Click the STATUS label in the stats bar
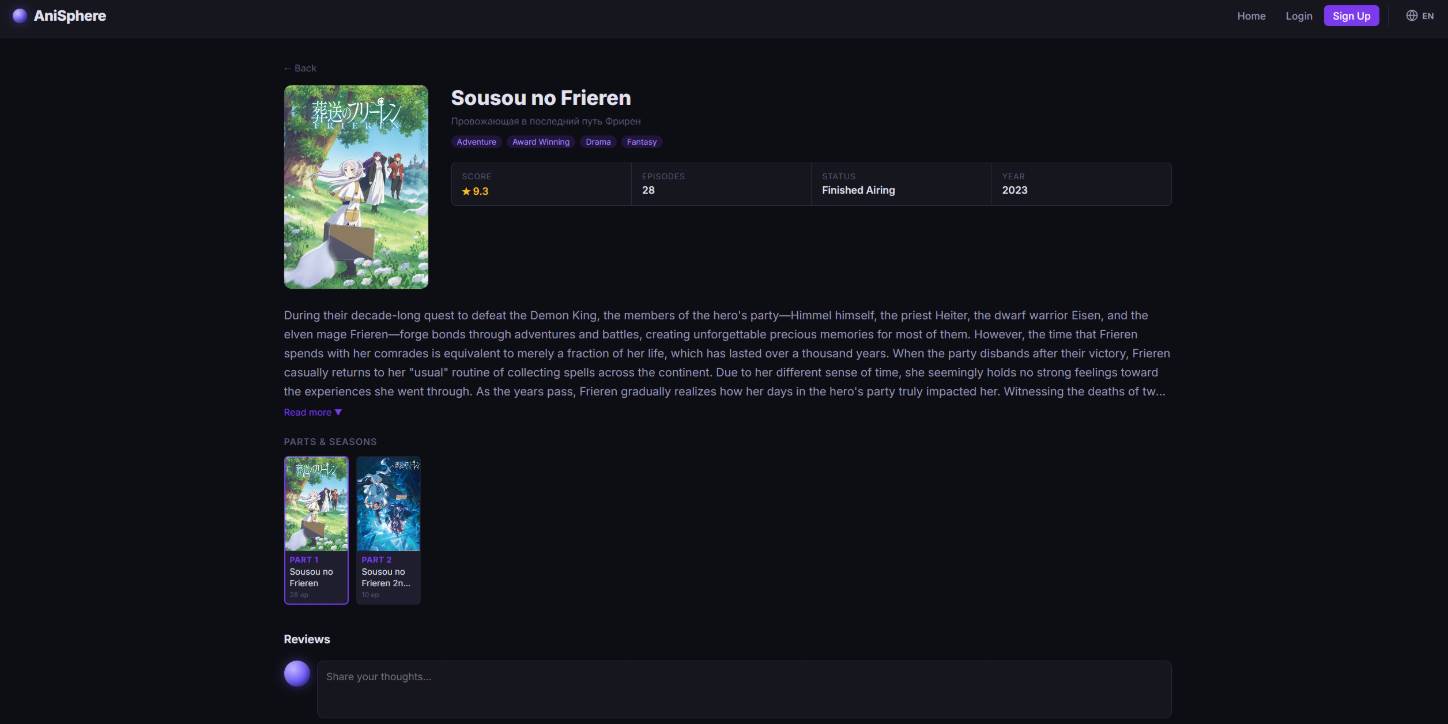This screenshot has height=724, width=1448. coord(839,176)
